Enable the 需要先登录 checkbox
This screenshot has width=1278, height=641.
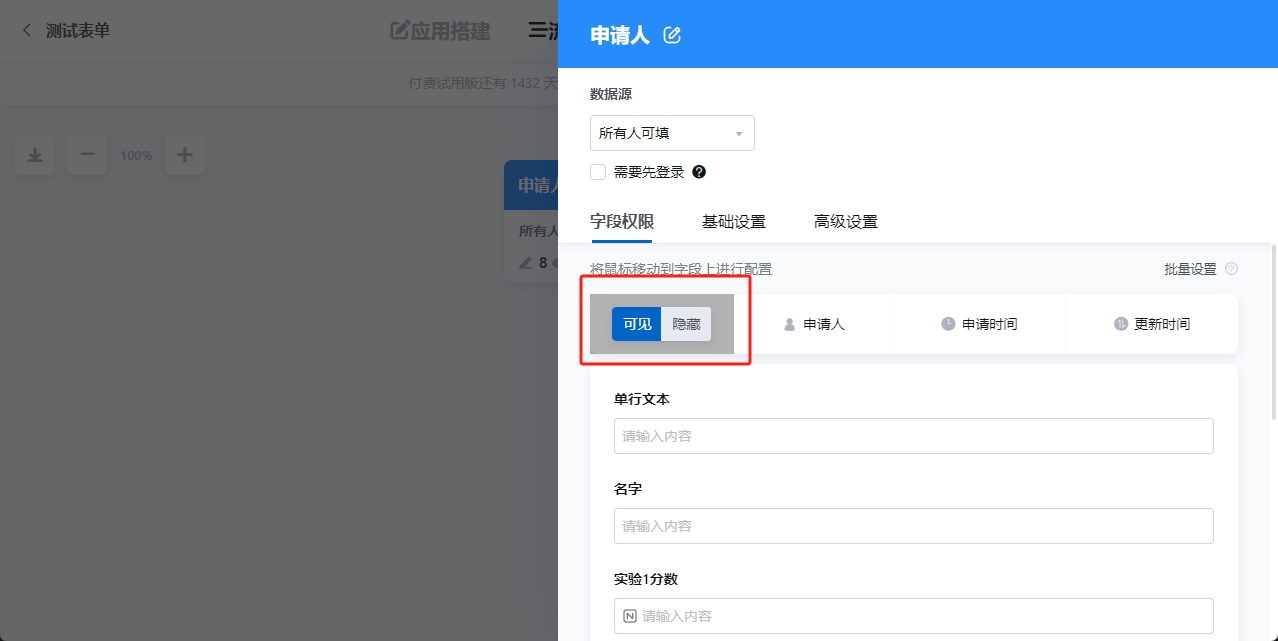pos(597,172)
